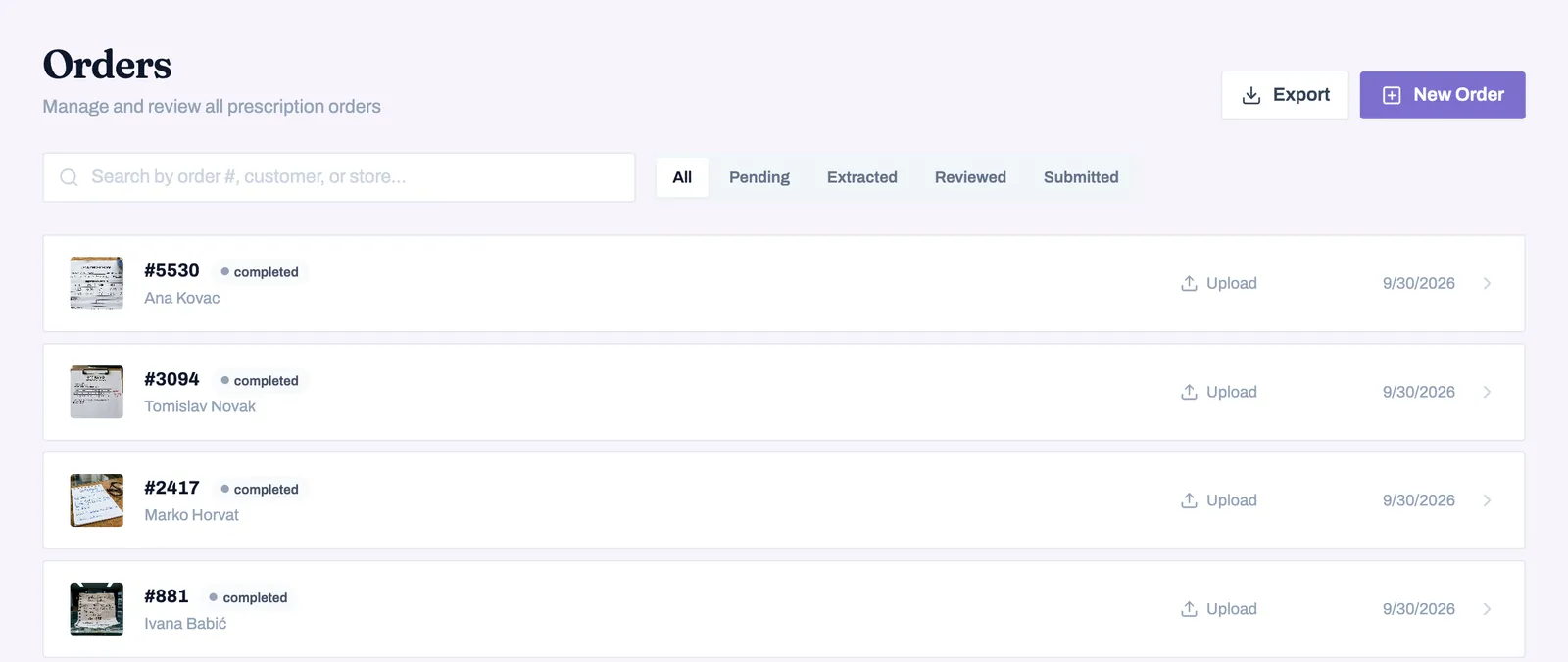
Task: Expand order #5530 with its chevron
Action: [1487, 283]
